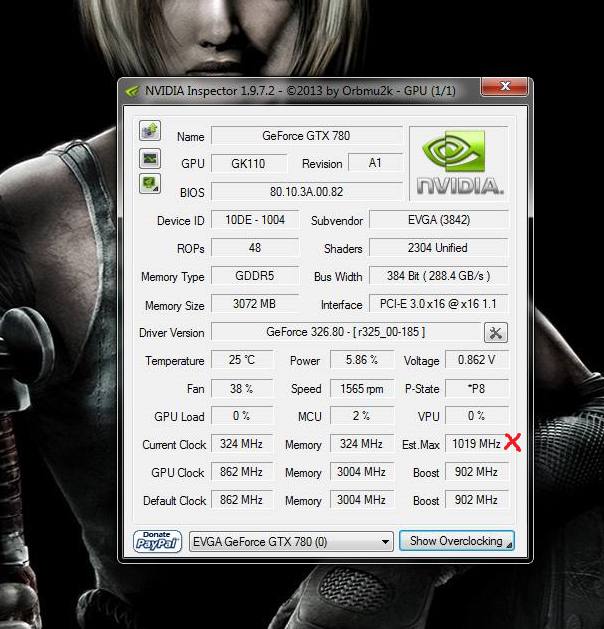
Task: Click the Power value 5.86 %
Action: click(x=362, y=359)
